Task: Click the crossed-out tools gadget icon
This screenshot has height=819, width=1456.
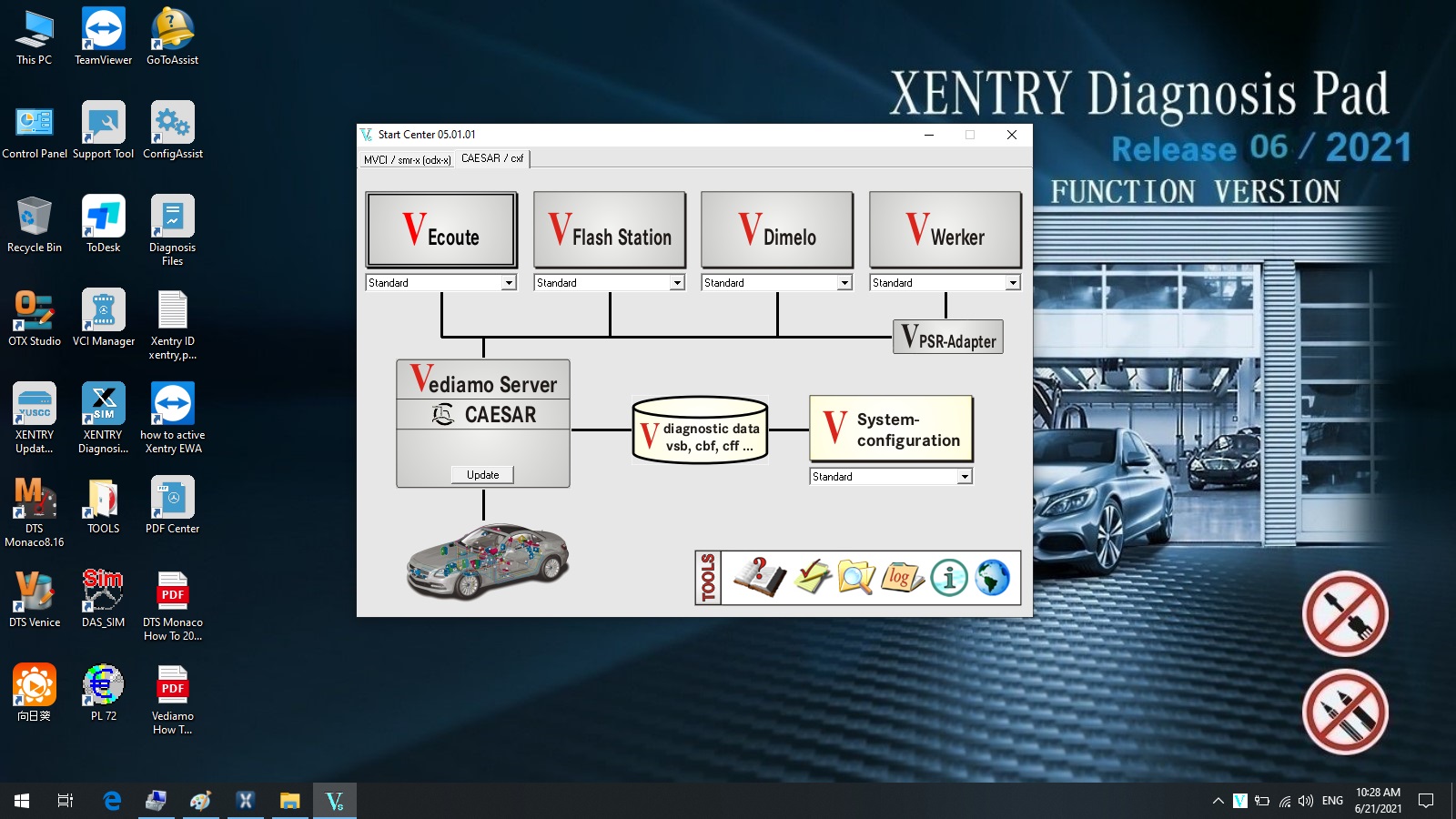Action: (1345, 712)
